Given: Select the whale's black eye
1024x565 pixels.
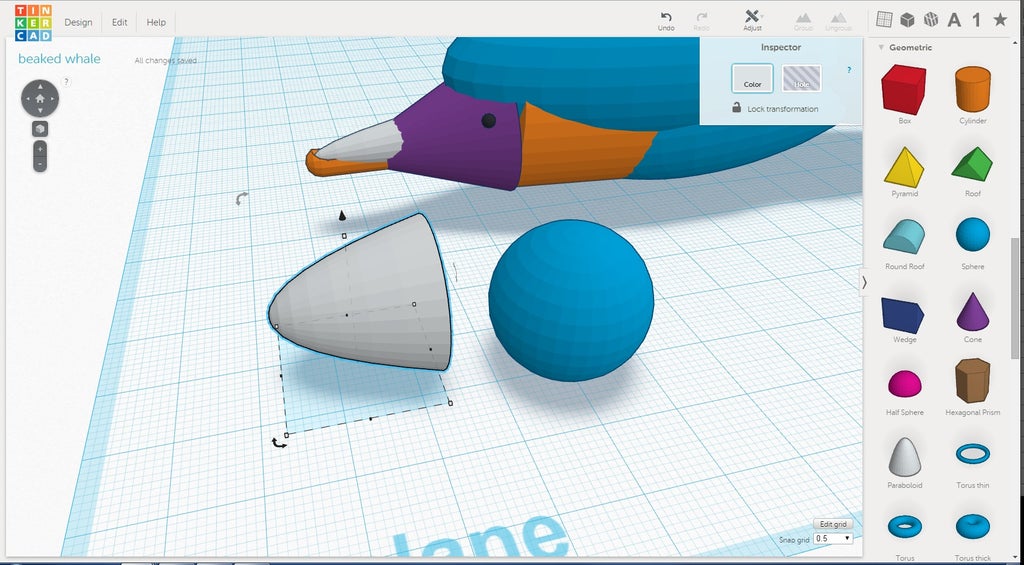Looking at the screenshot, I should click(x=488, y=120).
